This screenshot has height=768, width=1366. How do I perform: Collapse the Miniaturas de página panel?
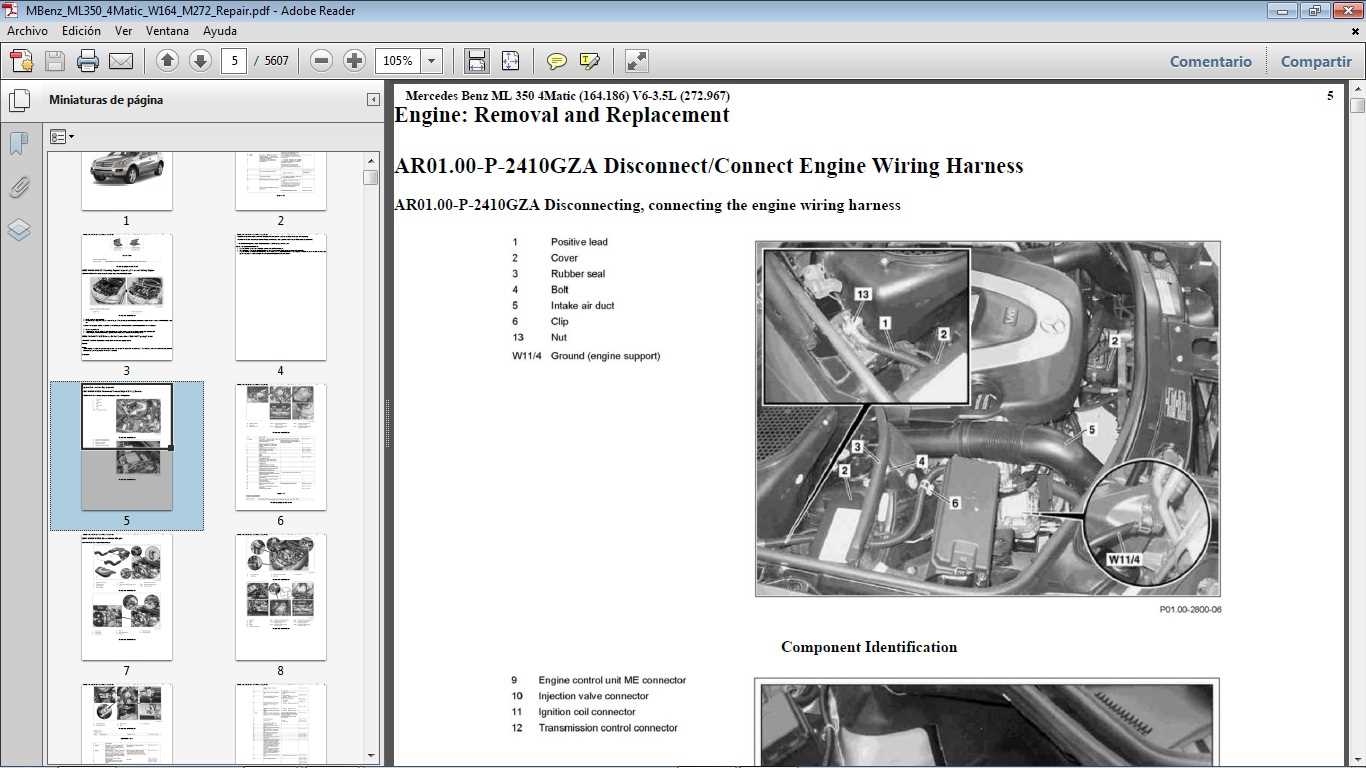[x=373, y=100]
